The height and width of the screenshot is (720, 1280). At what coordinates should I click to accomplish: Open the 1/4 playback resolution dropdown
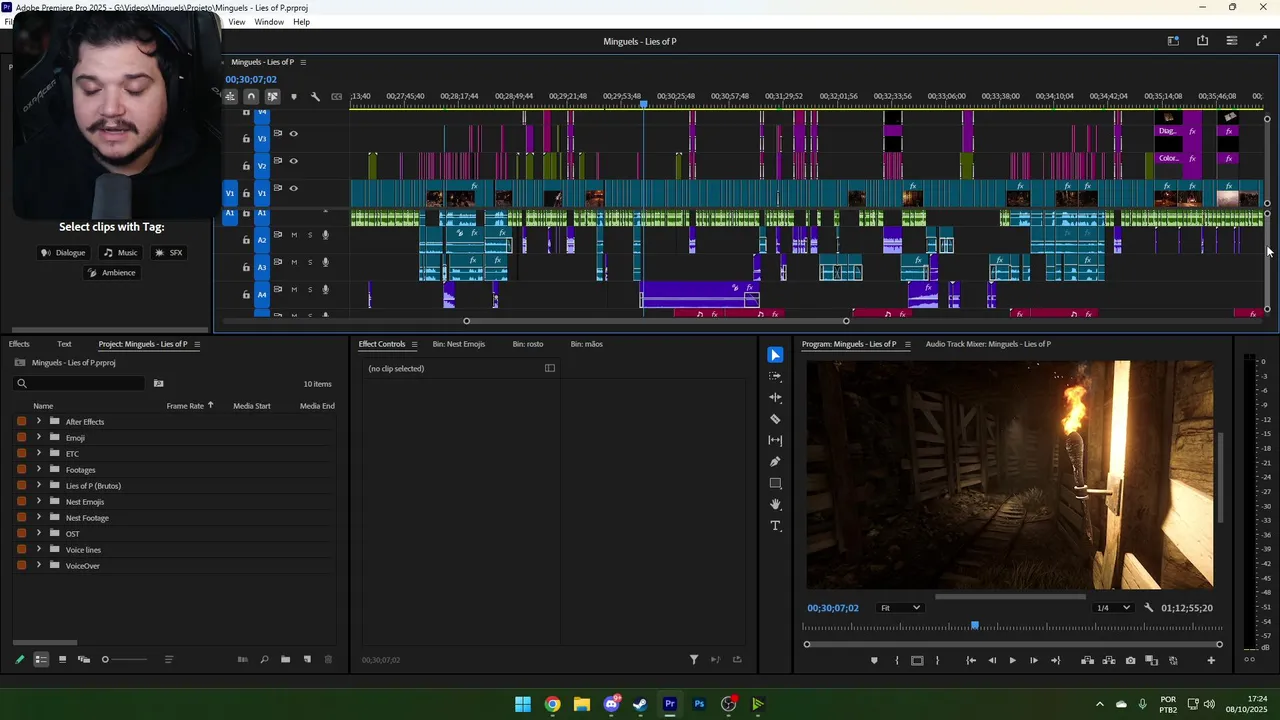tap(1113, 608)
